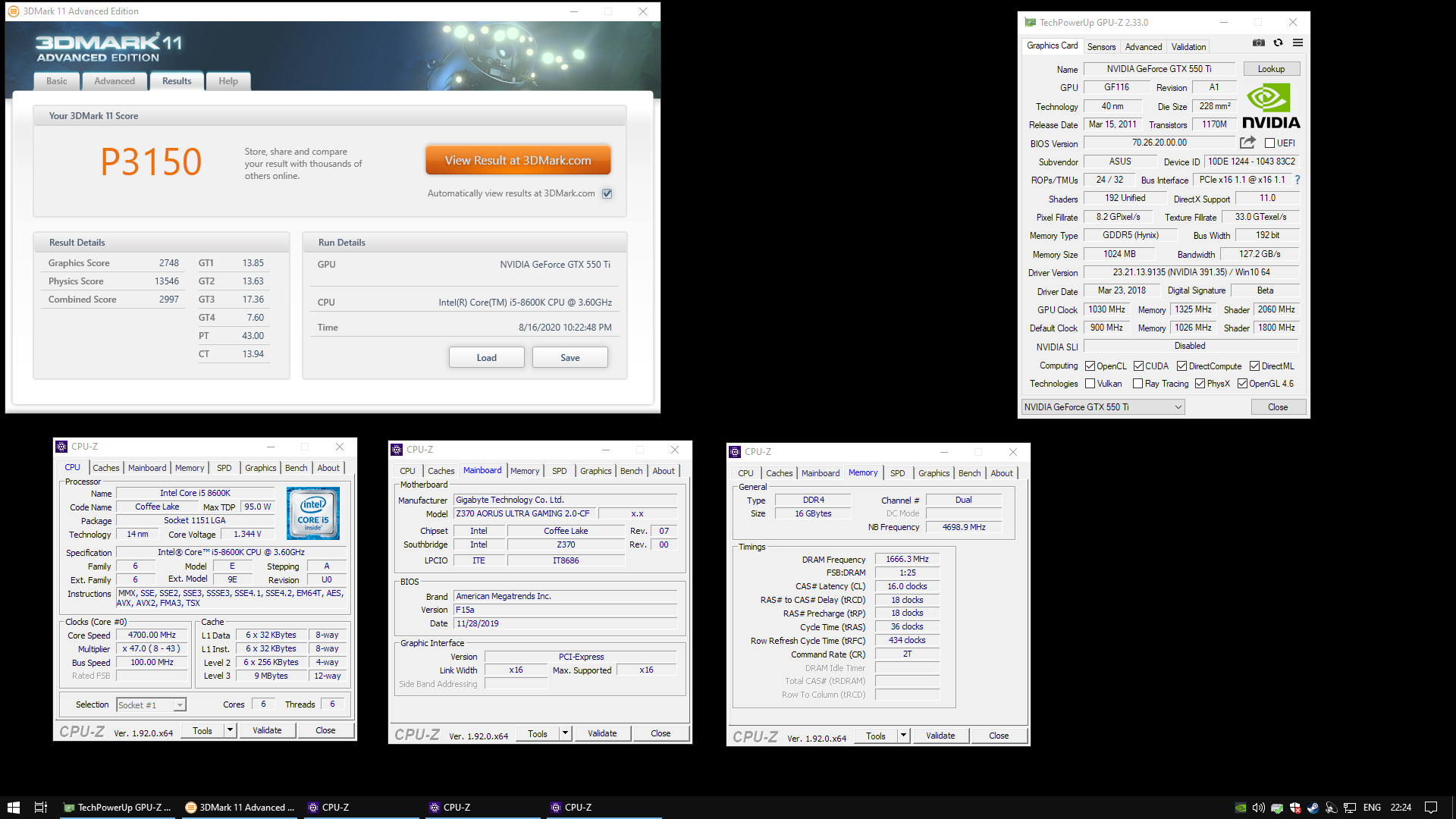Click the CPU-Z Memory window title icon
The image size is (1456, 819).
(735, 452)
